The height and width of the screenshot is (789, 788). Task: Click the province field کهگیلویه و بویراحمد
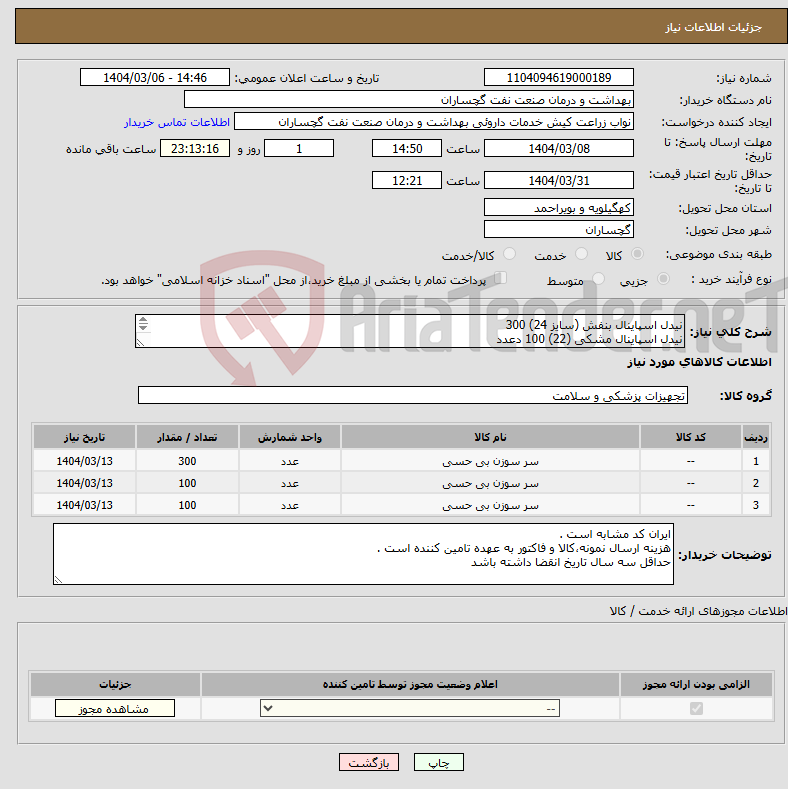point(559,207)
